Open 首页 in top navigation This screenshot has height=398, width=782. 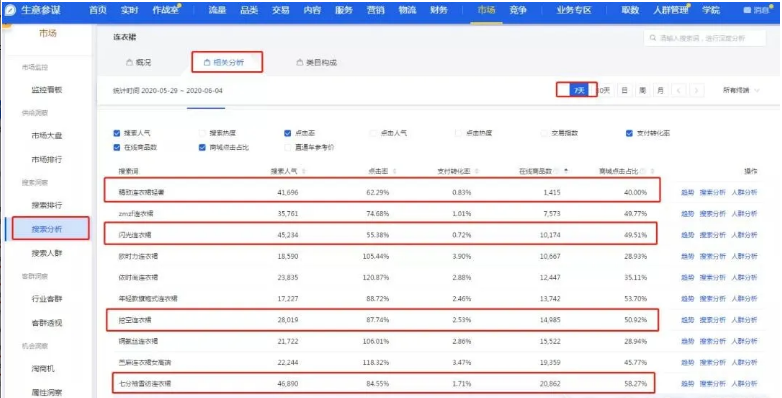point(98,10)
